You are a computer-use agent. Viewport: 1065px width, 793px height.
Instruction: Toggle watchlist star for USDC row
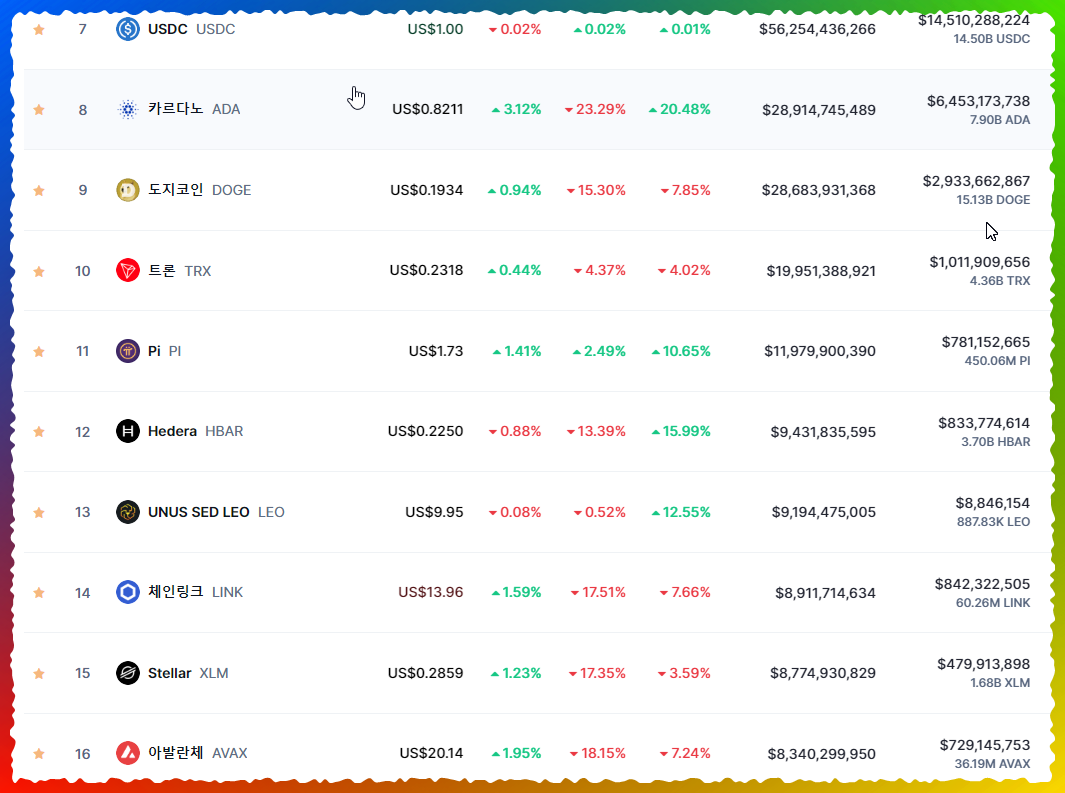39,29
